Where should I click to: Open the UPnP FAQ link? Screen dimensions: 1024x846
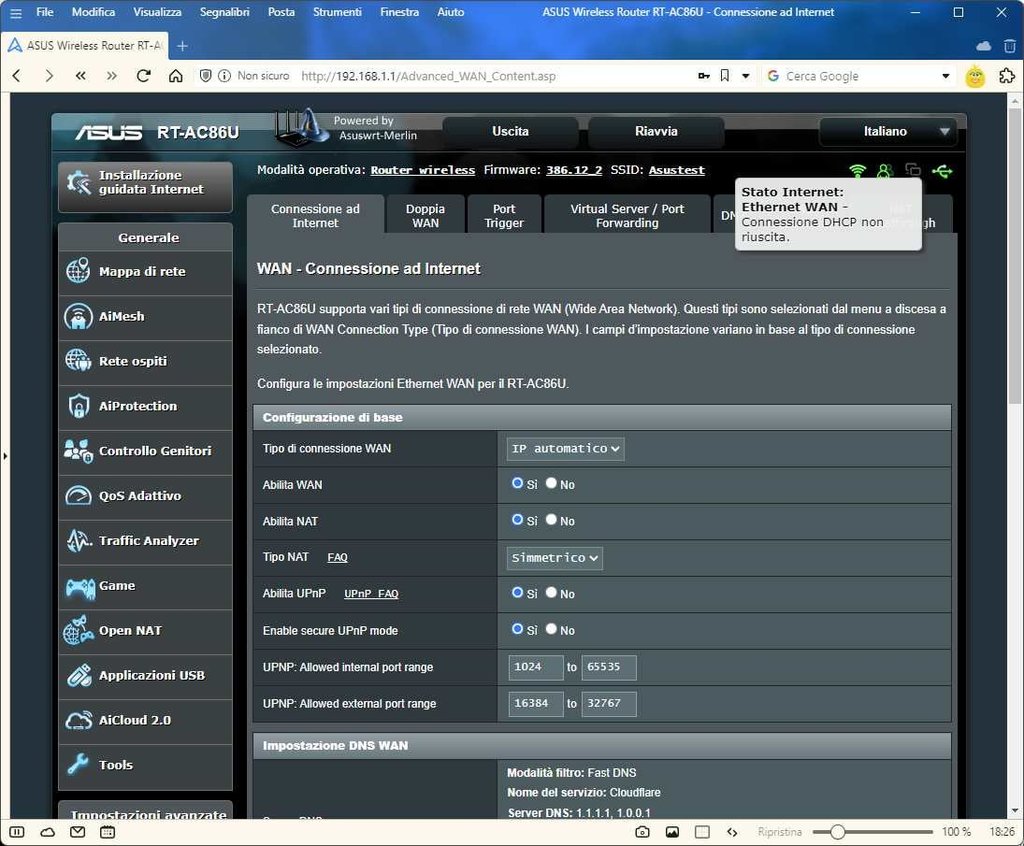[x=371, y=594]
